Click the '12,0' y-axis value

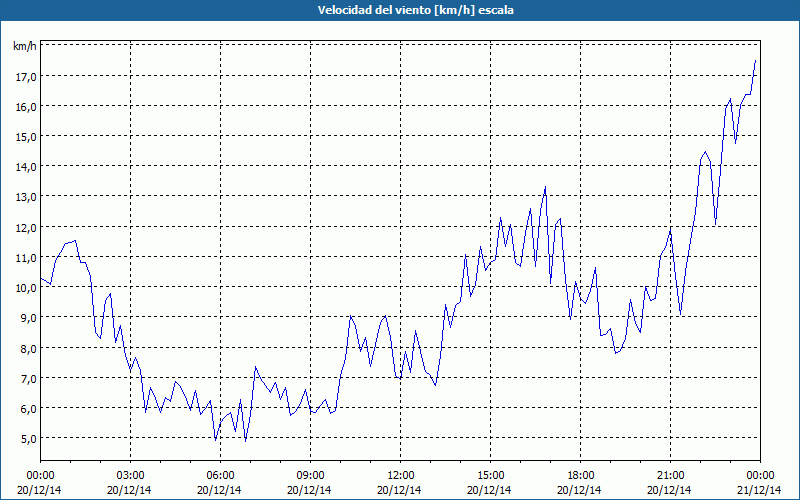(x=26, y=228)
